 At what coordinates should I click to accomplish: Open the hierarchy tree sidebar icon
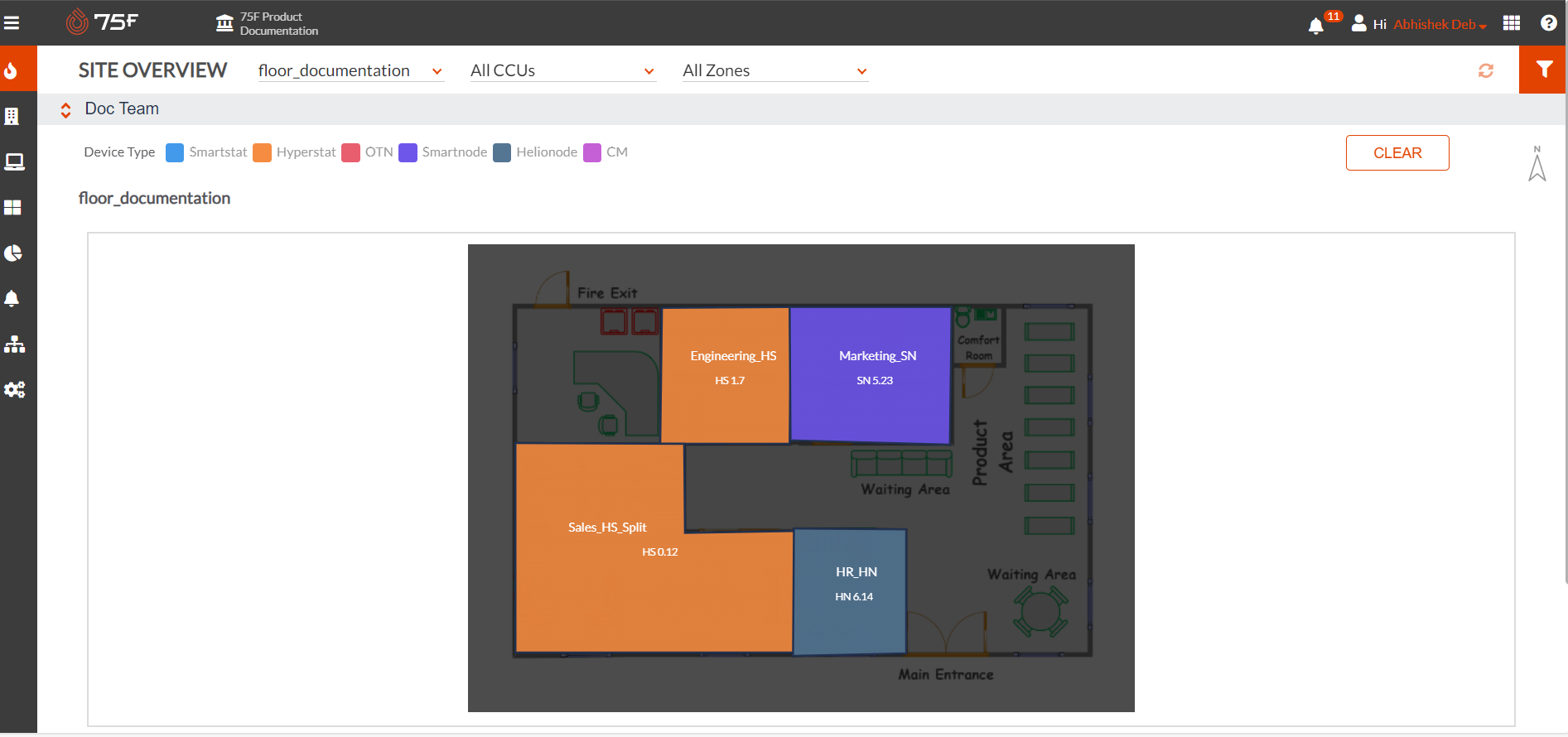(14, 344)
